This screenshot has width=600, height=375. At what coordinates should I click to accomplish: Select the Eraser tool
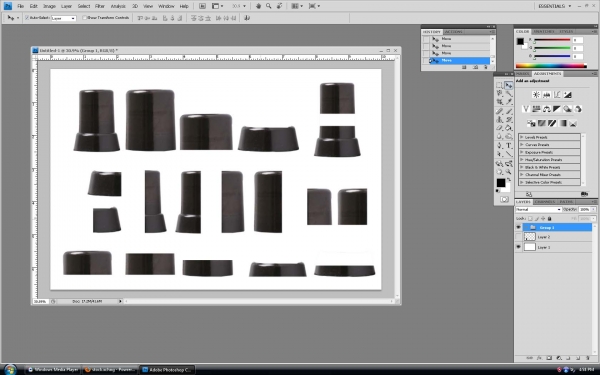point(500,128)
